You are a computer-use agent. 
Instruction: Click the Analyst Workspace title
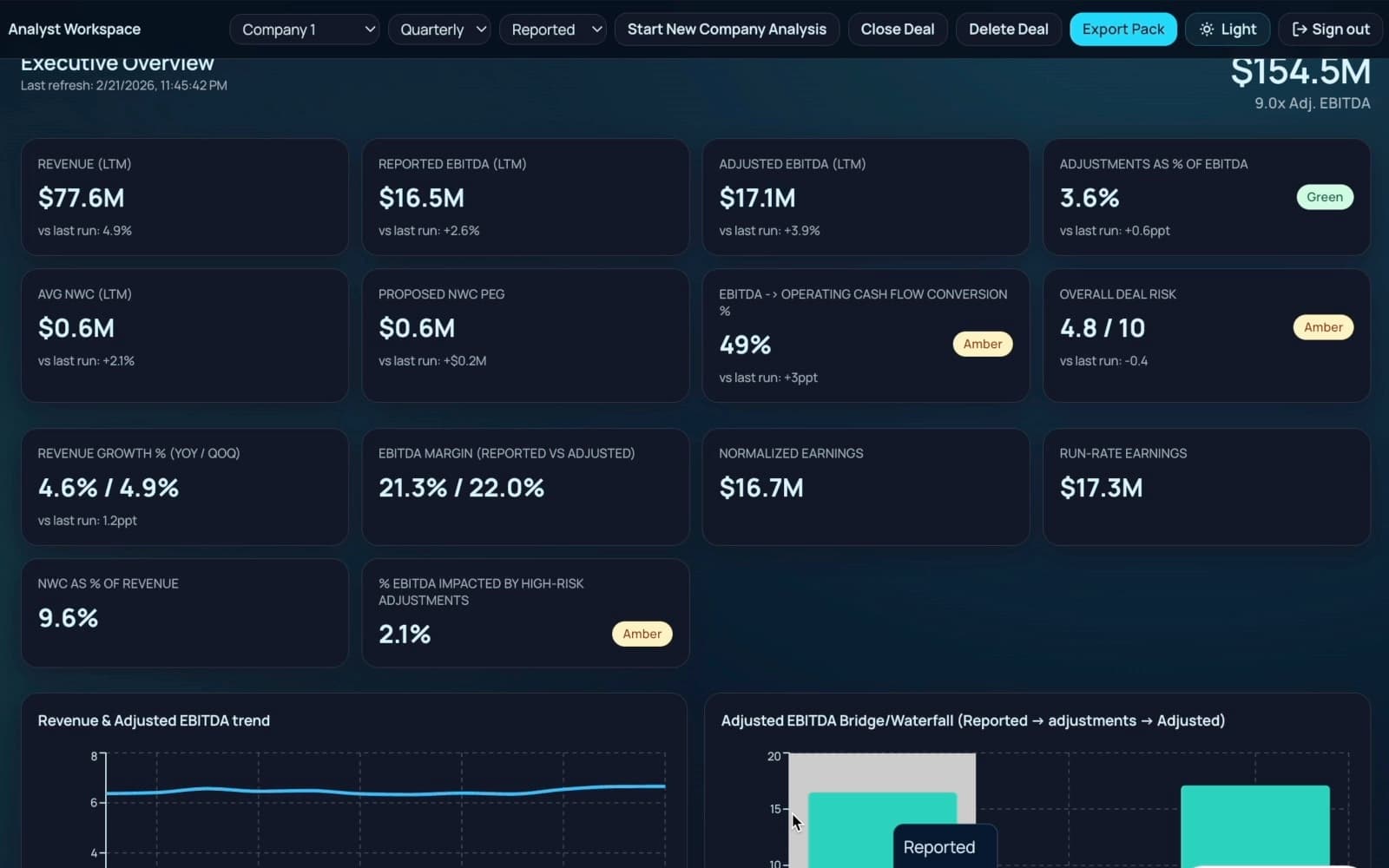coord(75,30)
